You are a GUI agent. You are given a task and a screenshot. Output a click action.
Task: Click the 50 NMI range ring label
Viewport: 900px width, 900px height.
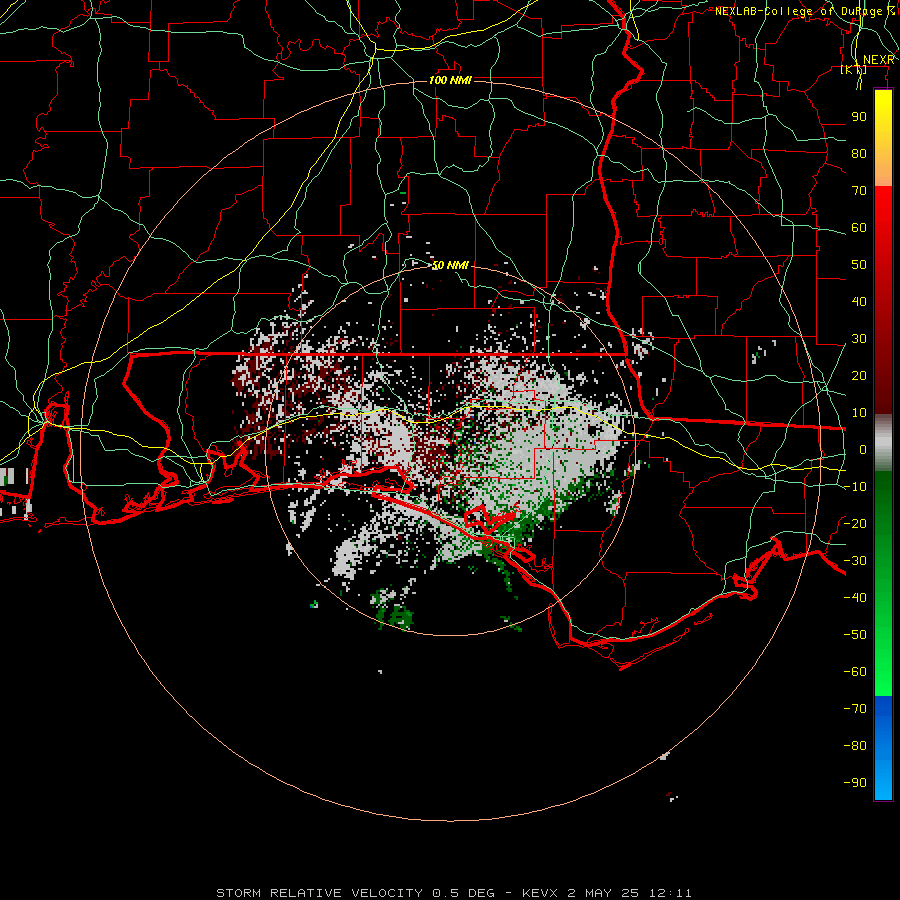(451, 265)
